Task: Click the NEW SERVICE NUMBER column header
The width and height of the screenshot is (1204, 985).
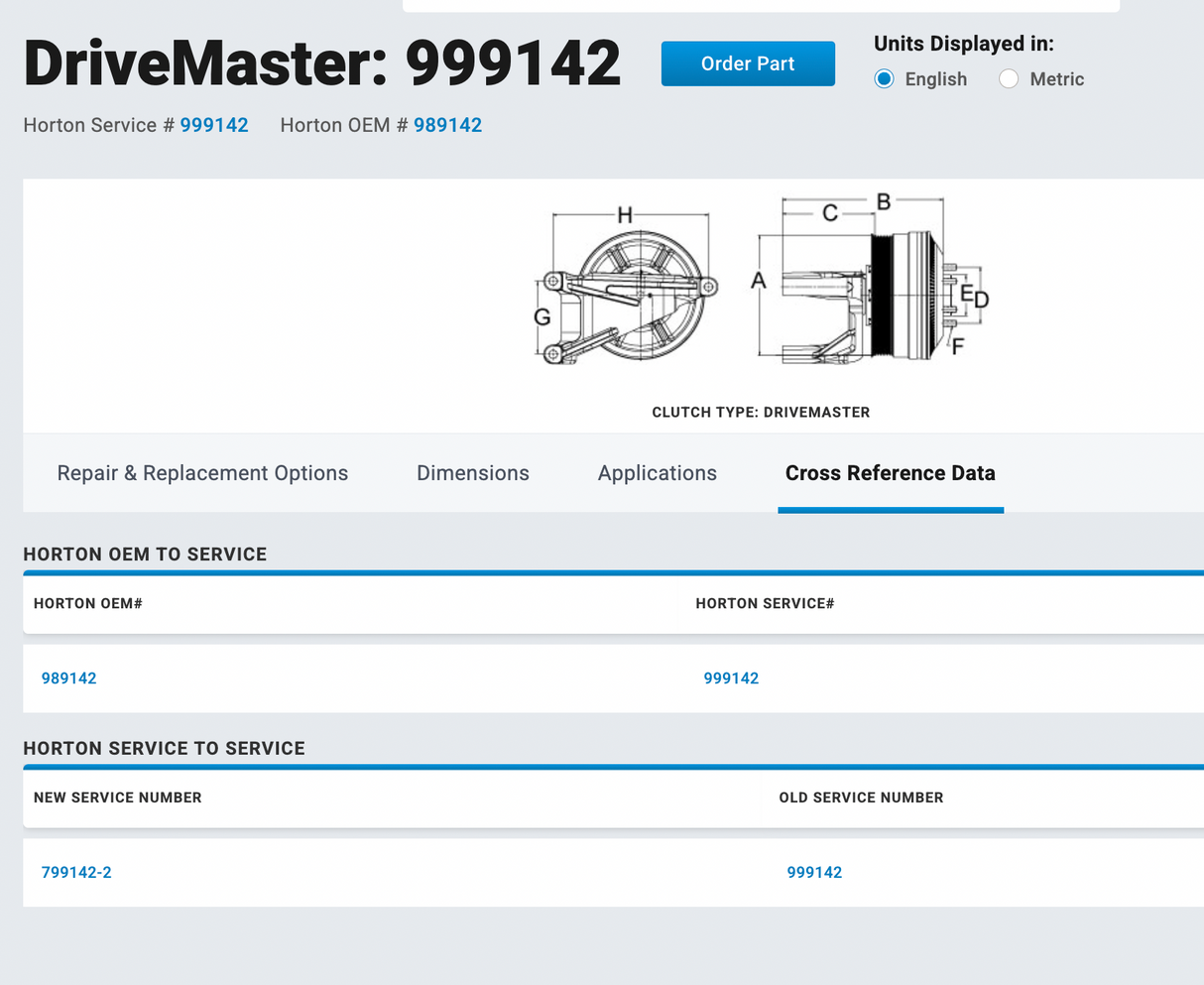Action: pyautogui.click(x=118, y=798)
